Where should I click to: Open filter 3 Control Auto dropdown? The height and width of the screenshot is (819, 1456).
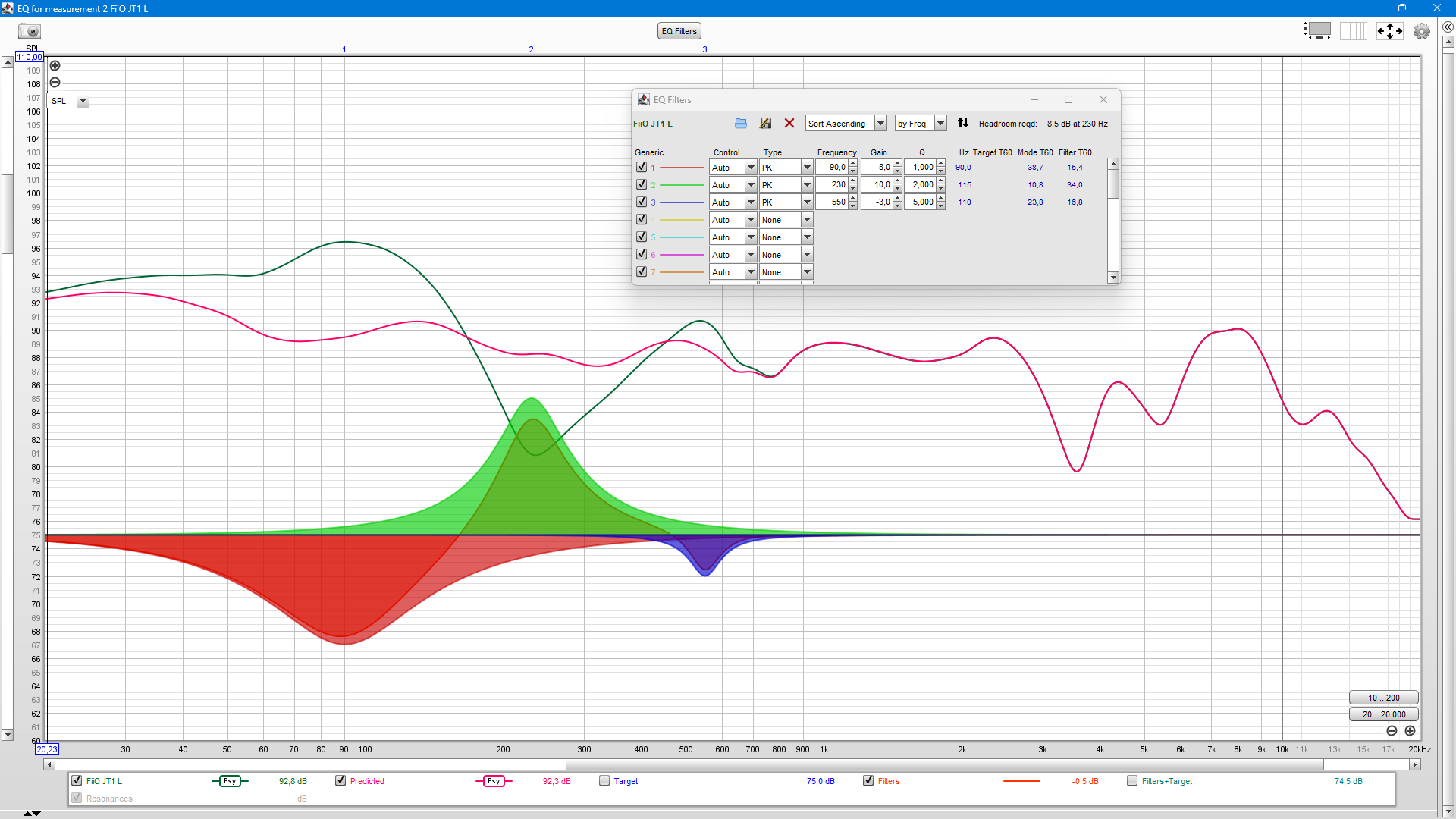733,202
